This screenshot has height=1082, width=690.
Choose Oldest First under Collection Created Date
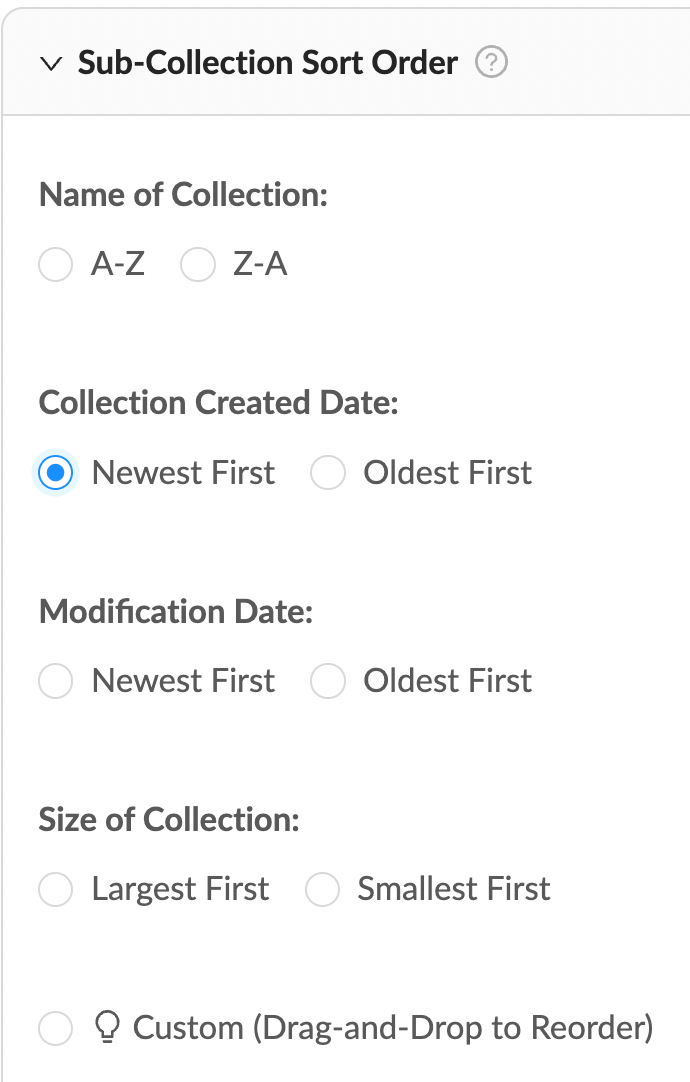328,473
